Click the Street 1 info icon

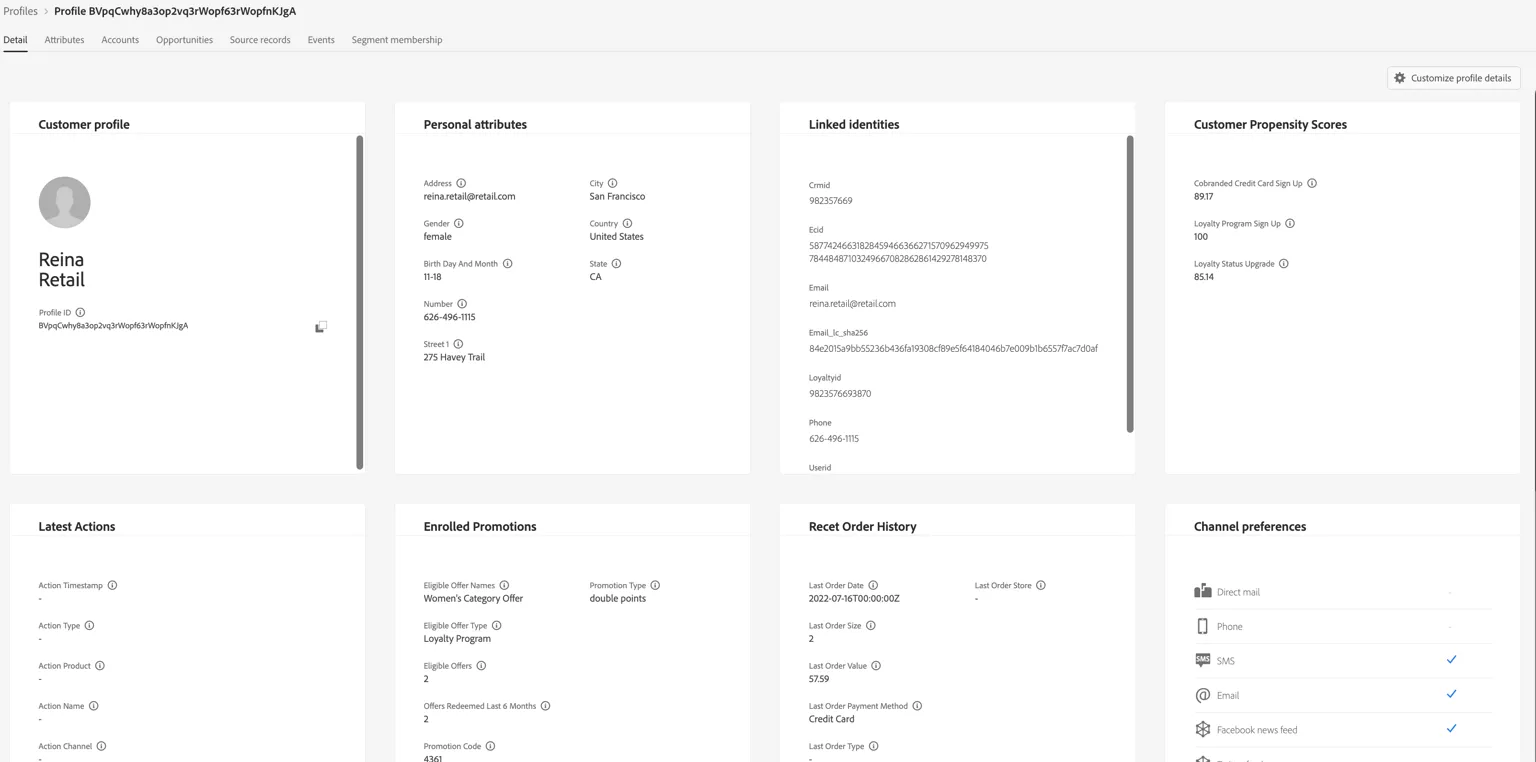coord(458,344)
